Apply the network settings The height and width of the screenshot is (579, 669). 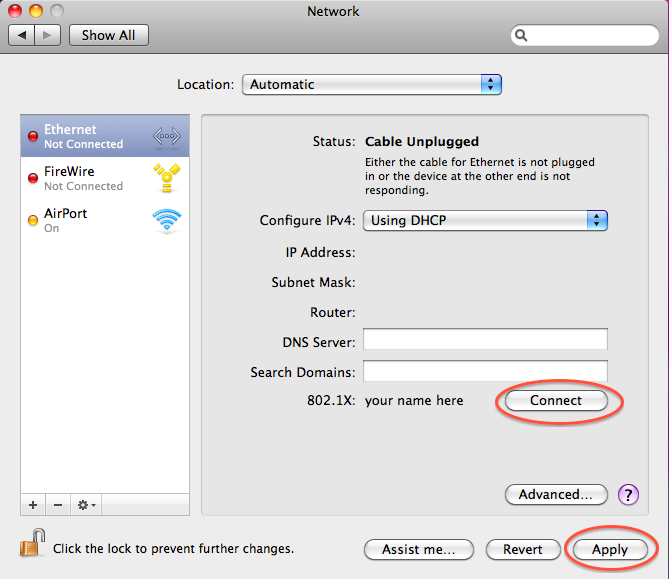click(x=610, y=550)
